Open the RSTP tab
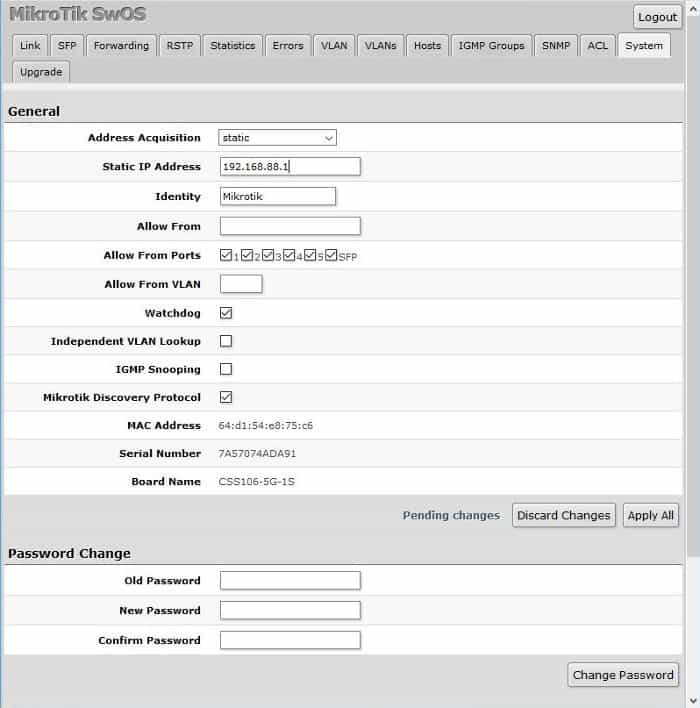700x708 pixels. (180, 46)
